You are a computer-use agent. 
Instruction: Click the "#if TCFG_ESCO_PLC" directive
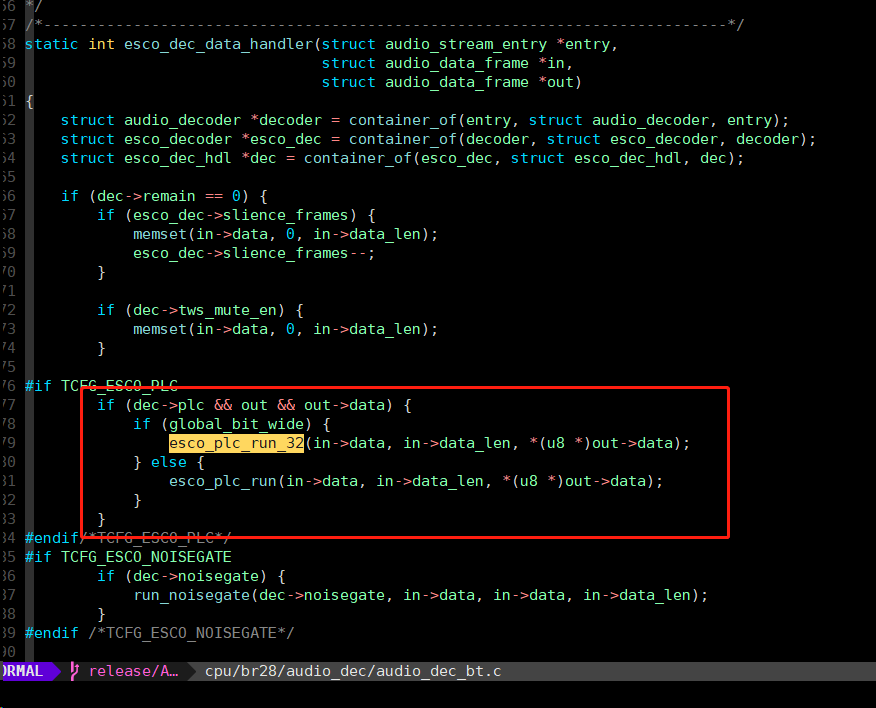point(101,386)
